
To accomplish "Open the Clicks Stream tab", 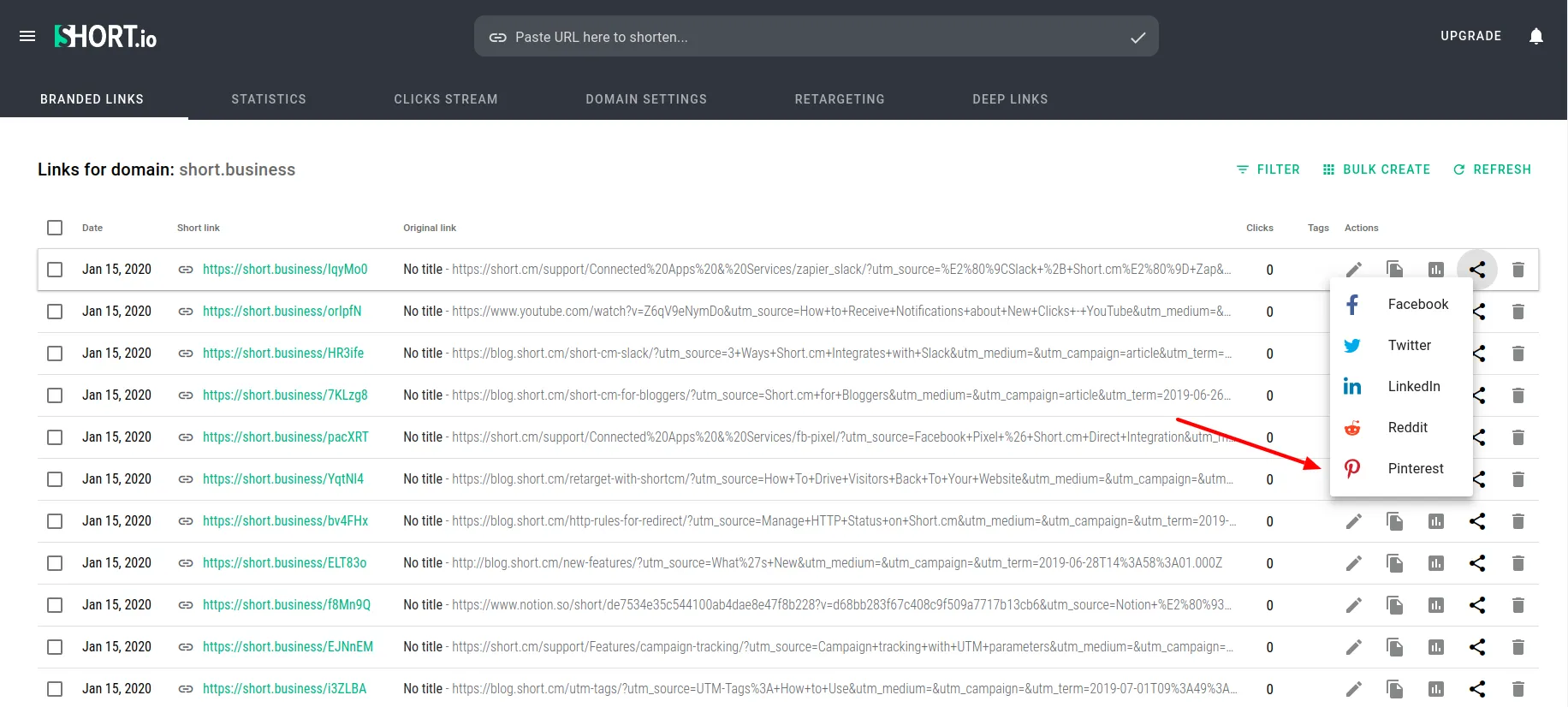I will 446,99.
